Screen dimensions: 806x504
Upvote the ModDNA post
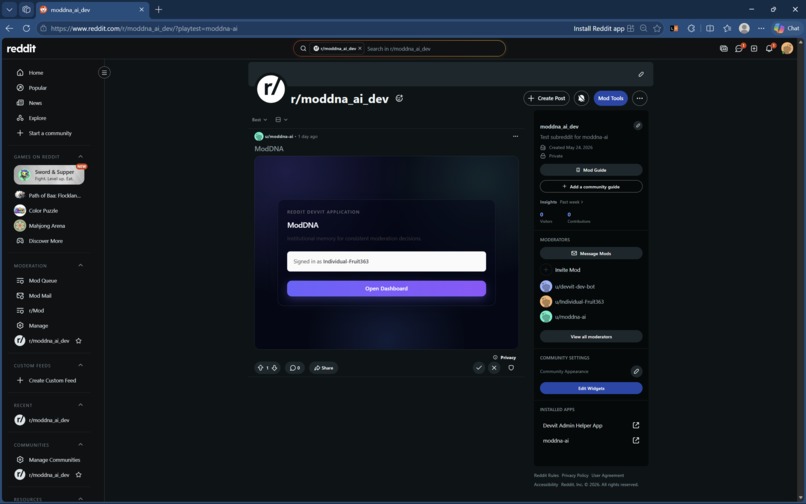(x=261, y=368)
